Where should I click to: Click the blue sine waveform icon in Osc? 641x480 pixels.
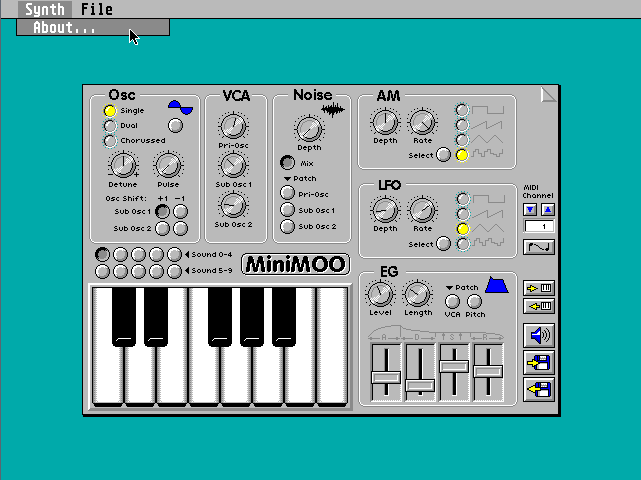180,108
